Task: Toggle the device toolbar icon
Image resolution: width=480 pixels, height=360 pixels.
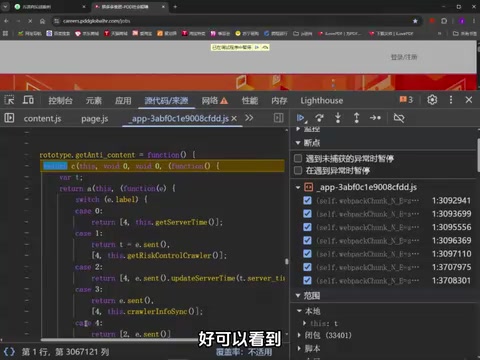Action: click(28, 100)
